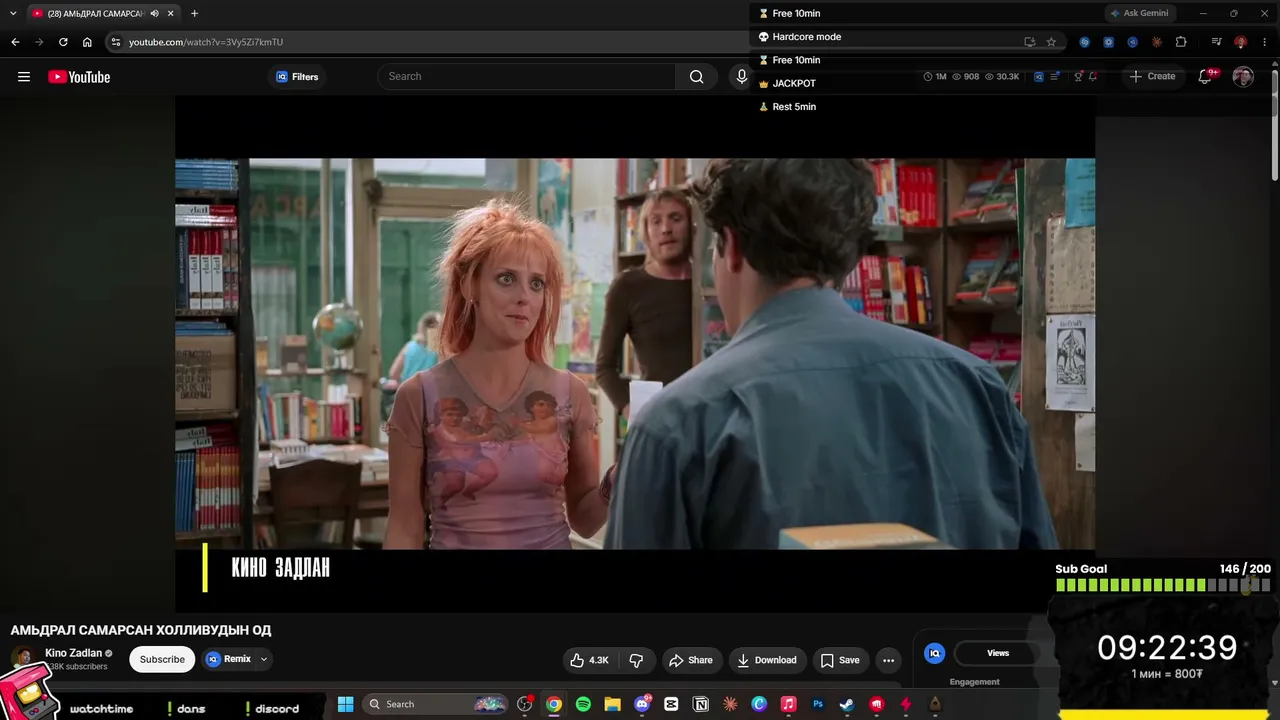Open vidIQ Filters button

point(297,77)
